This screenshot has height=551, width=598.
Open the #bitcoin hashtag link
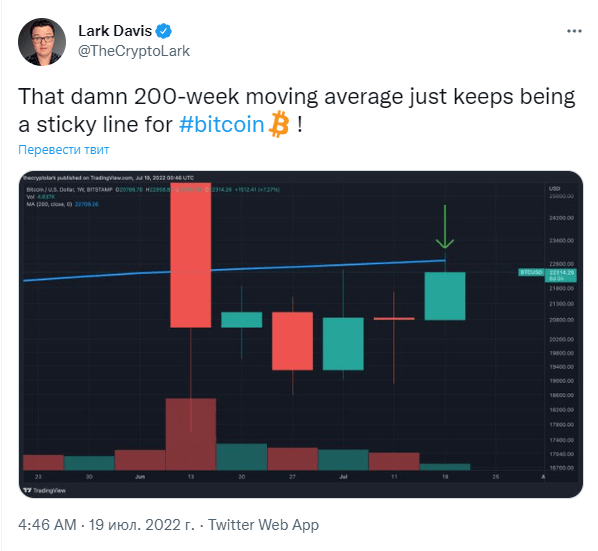tap(221, 124)
